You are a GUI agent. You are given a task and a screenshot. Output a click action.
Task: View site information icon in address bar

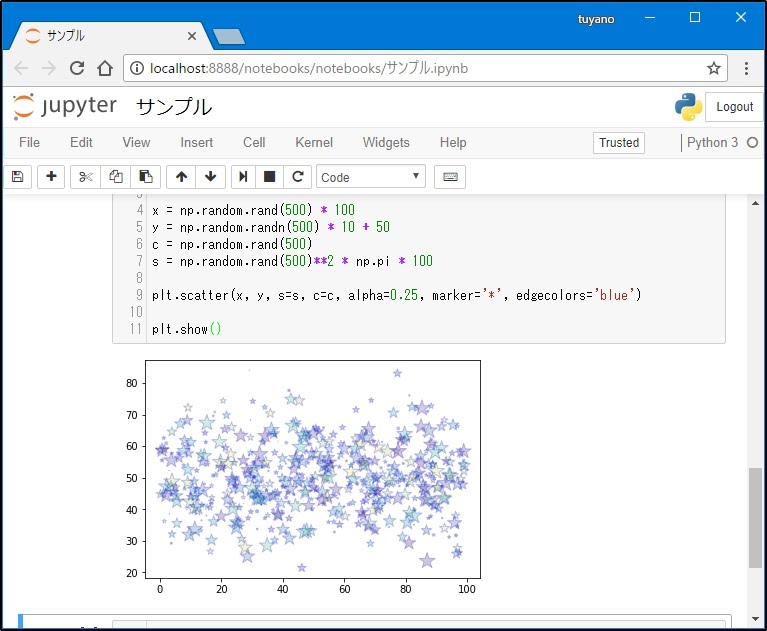(137, 68)
